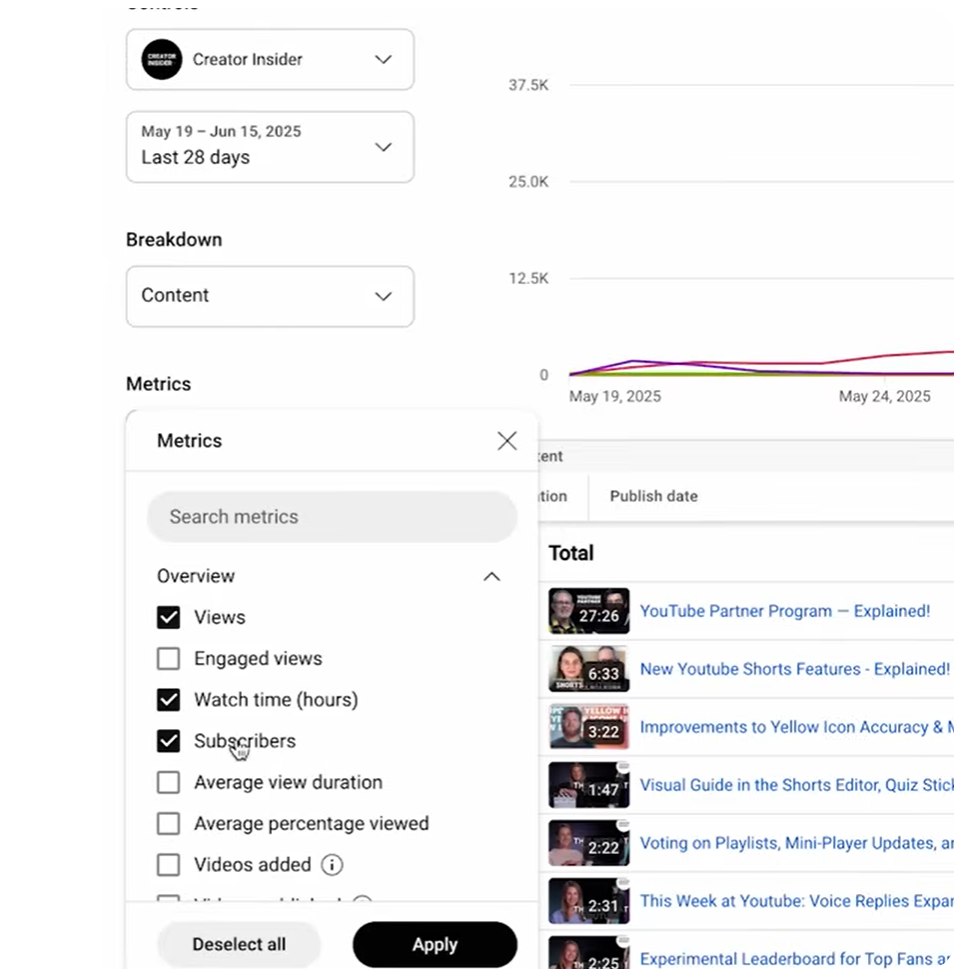Click the May 24, 2025 axis label
Screen dimensions: 980x980
pos(884,396)
